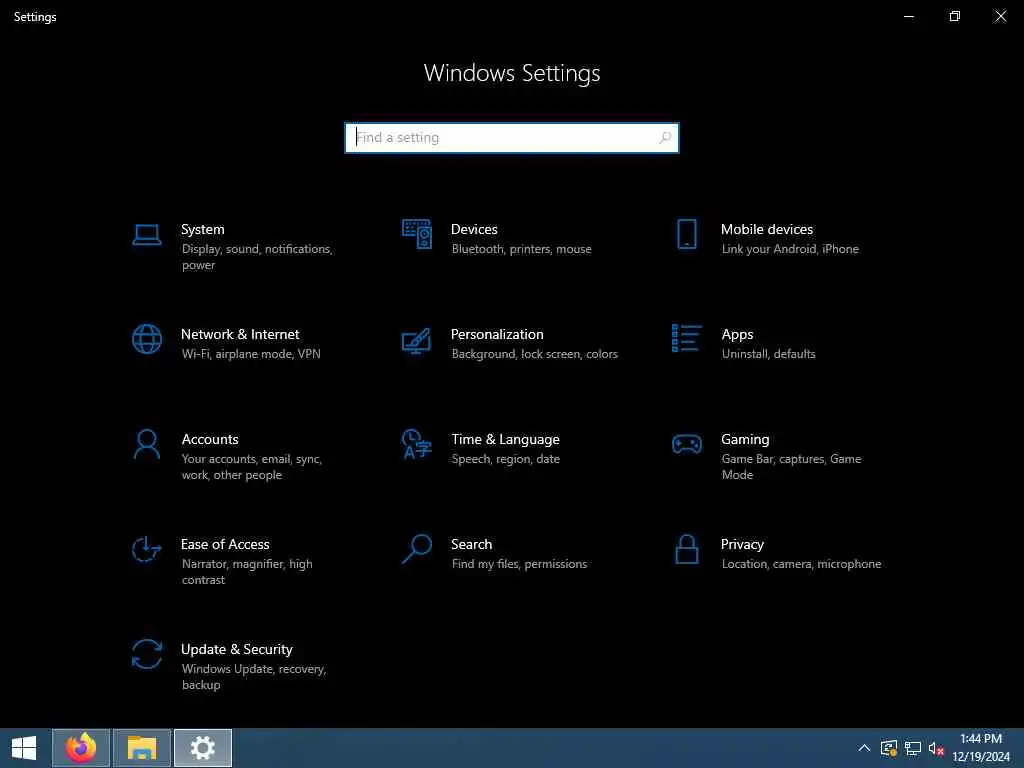
Task: Click "Uninstall, defaults" description
Action: [768, 354]
